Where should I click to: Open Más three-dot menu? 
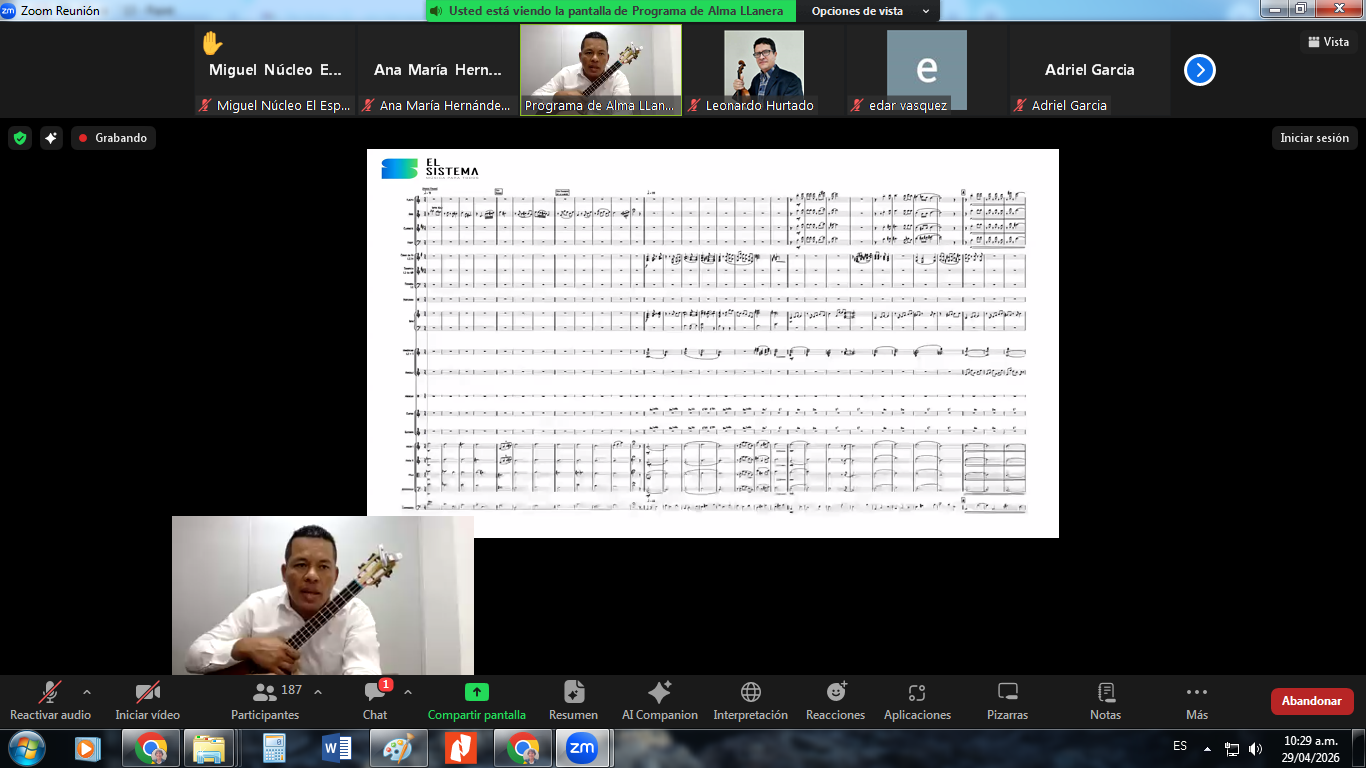[x=1197, y=700]
